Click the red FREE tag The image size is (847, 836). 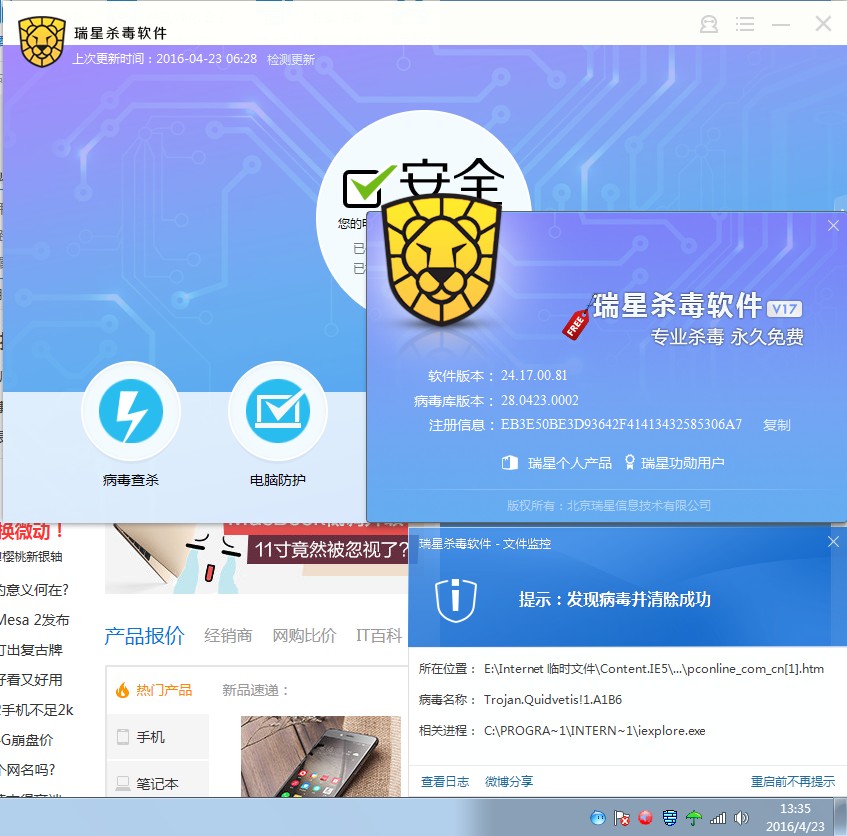[x=576, y=324]
